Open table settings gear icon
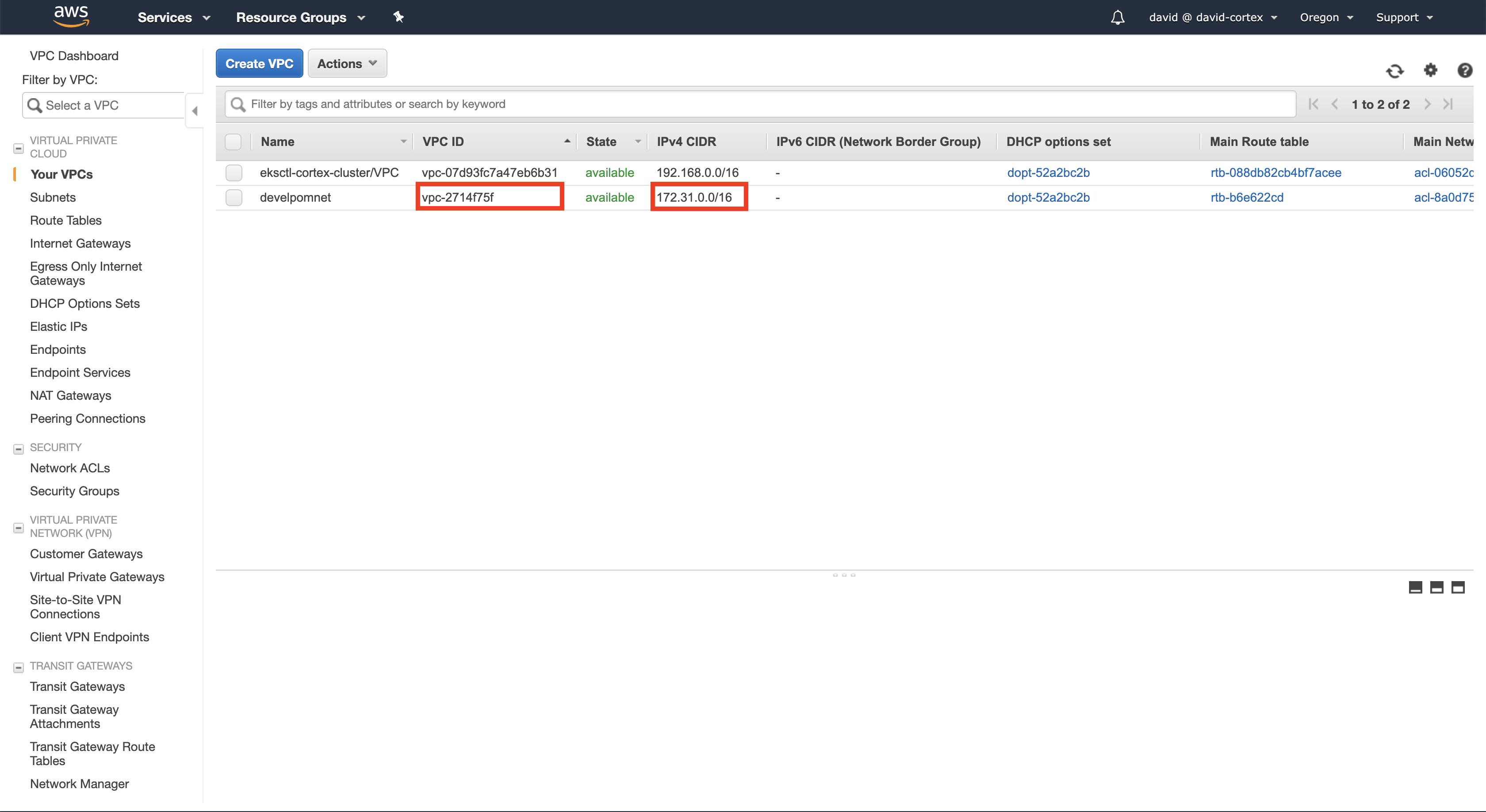Screen dimensions: 1486x812 1430,70
